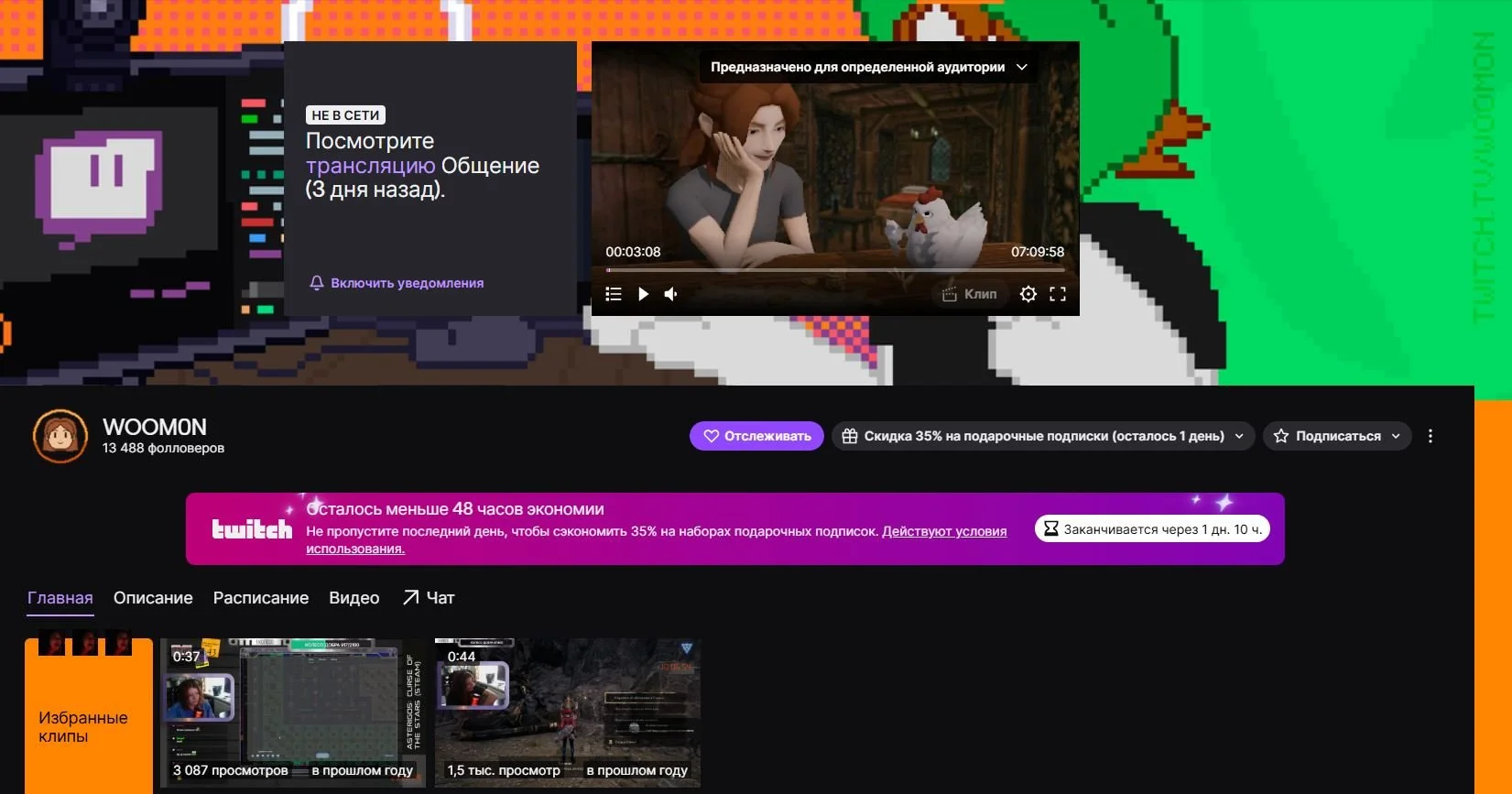Image resolution: width=1512 pixels, height=794 pixels.
Task: Switch to the Видео tab
Action: [x=354, y=598]
